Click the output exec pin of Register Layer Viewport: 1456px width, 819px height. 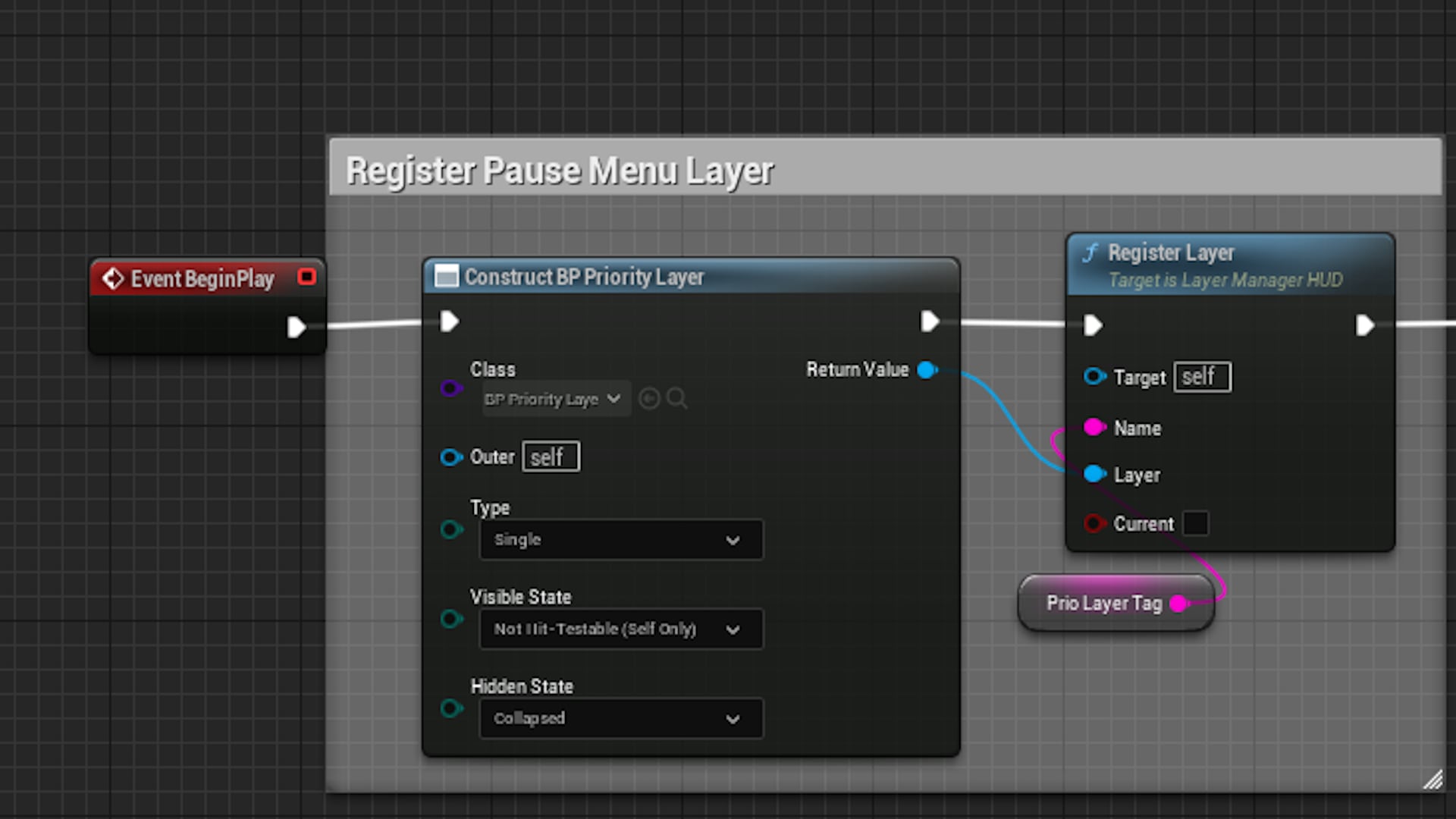(x=1364, y=325)
